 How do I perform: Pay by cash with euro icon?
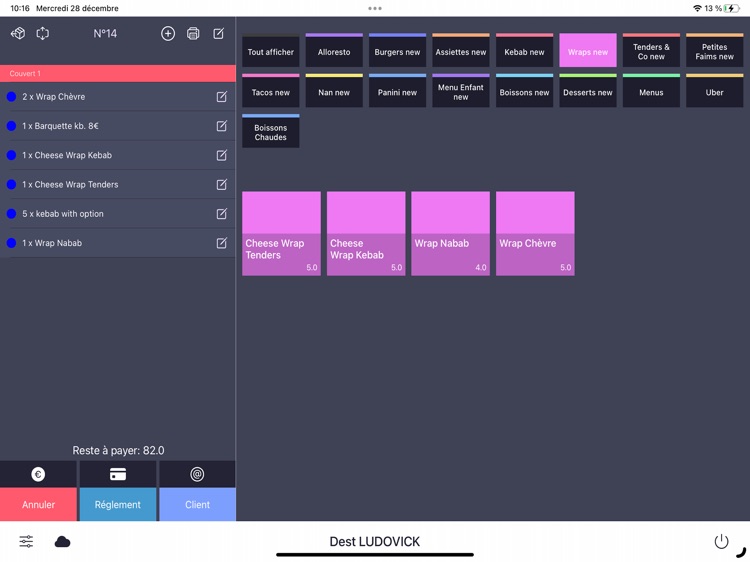pos(38,474)
